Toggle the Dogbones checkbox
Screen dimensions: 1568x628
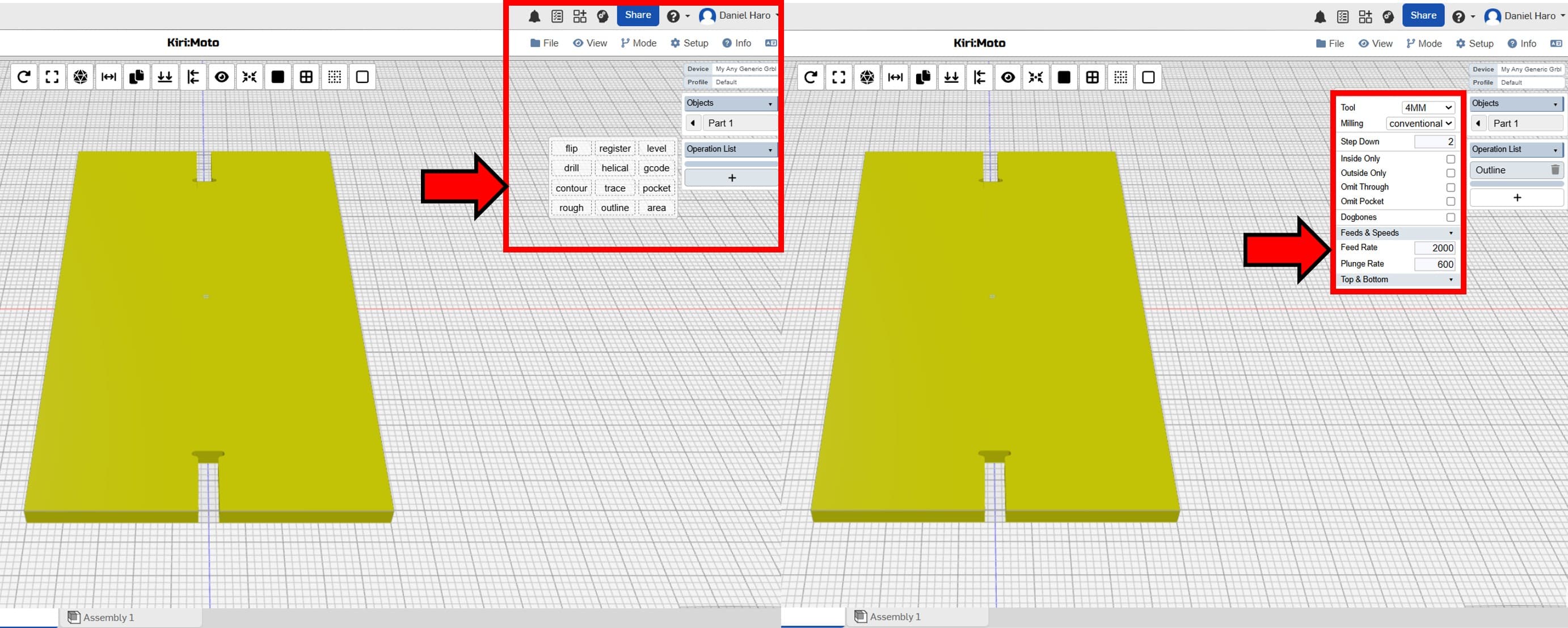point(1450,217)
